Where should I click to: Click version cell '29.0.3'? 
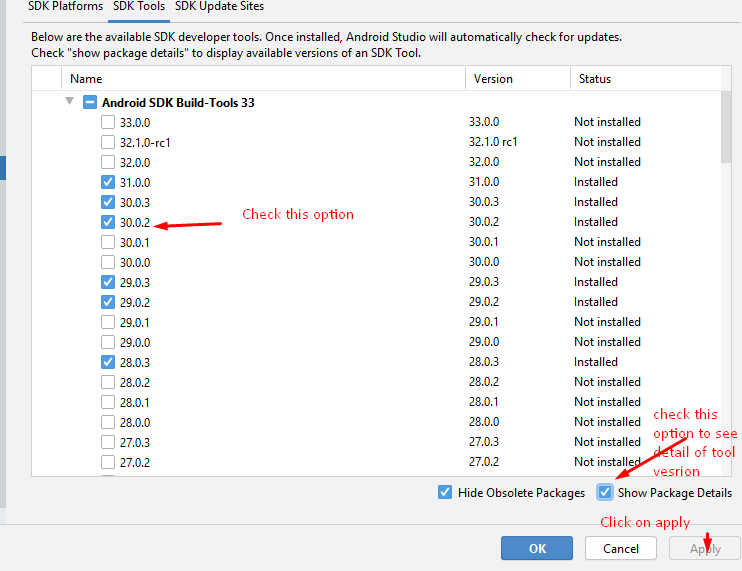[x=484, y=281]
